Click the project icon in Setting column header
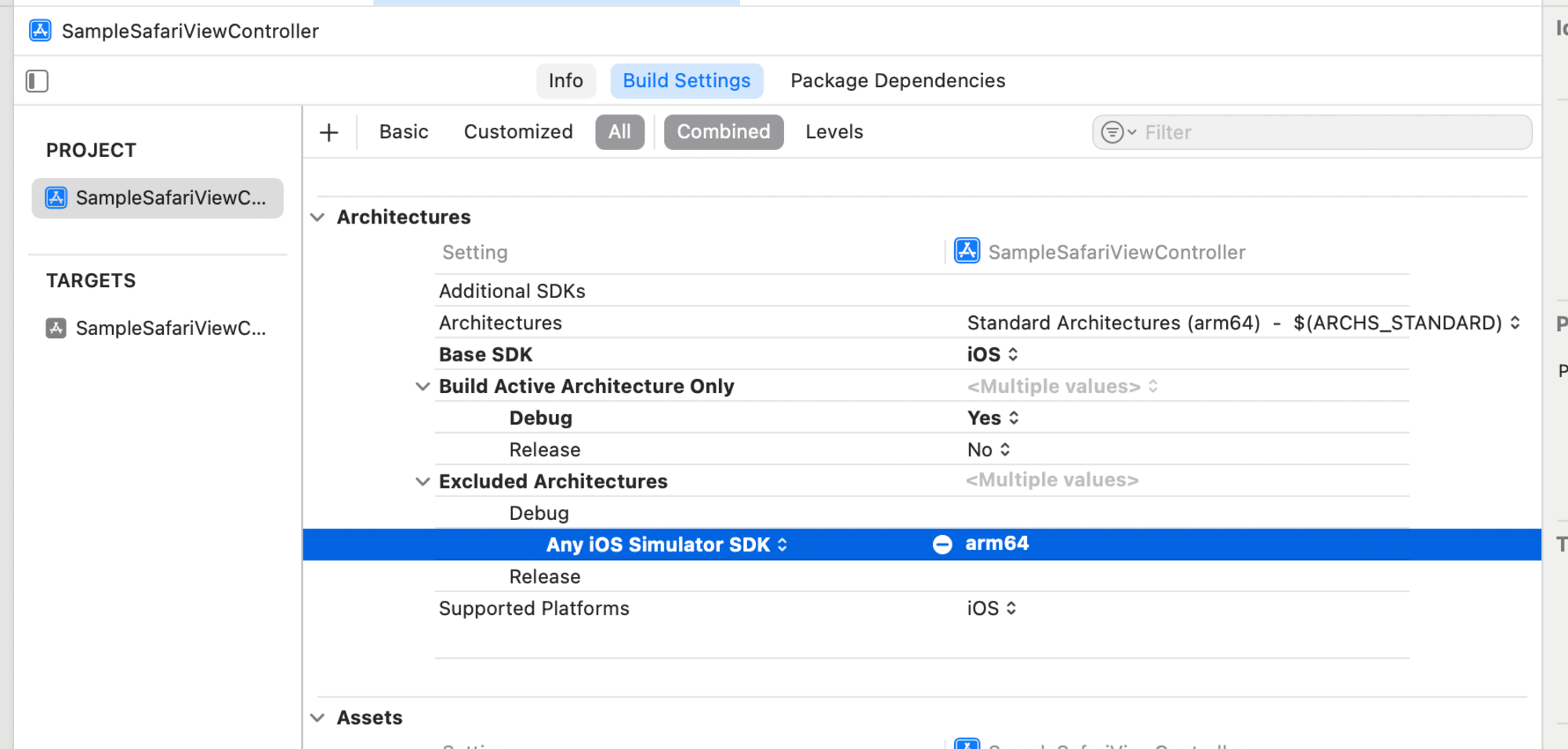 [967, 251]
